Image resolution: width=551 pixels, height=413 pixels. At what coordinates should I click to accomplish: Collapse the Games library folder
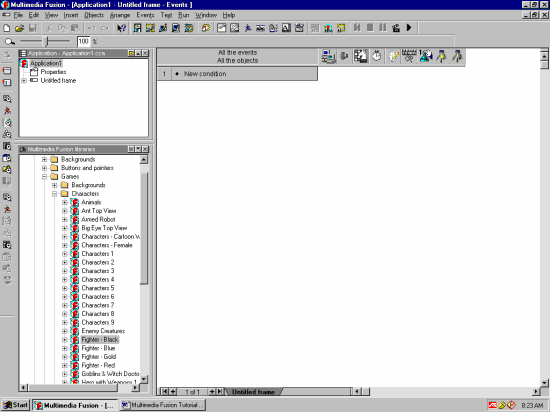[x=45, y=176]
